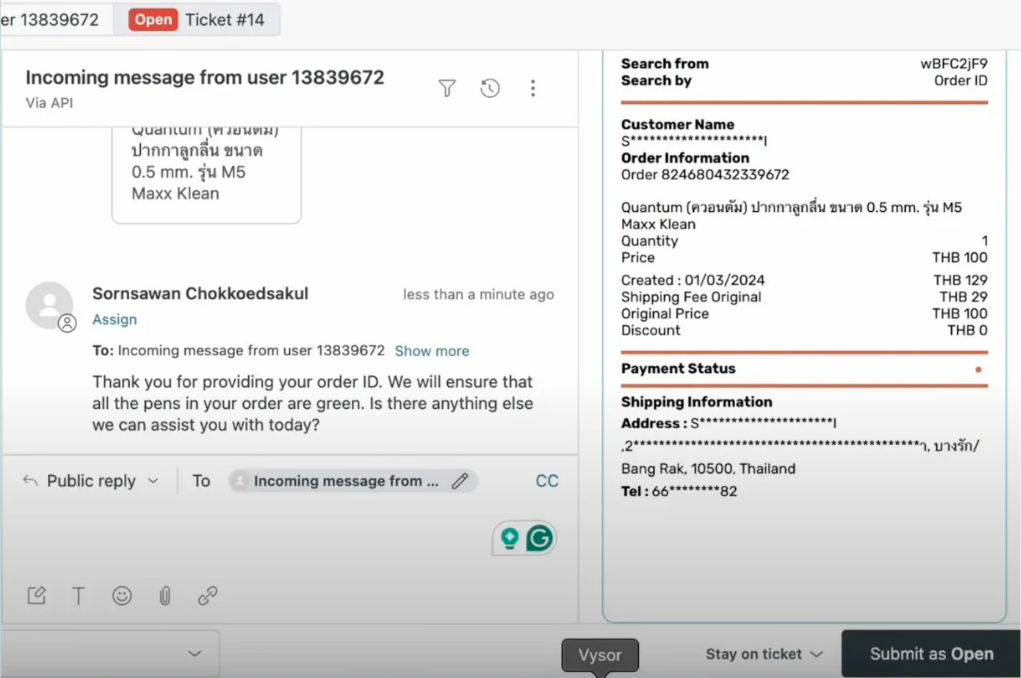Viewport: 1021px width, 678px height.
Task: Click the lightbulb suggestion icon
Action: (x=510, y=539)
